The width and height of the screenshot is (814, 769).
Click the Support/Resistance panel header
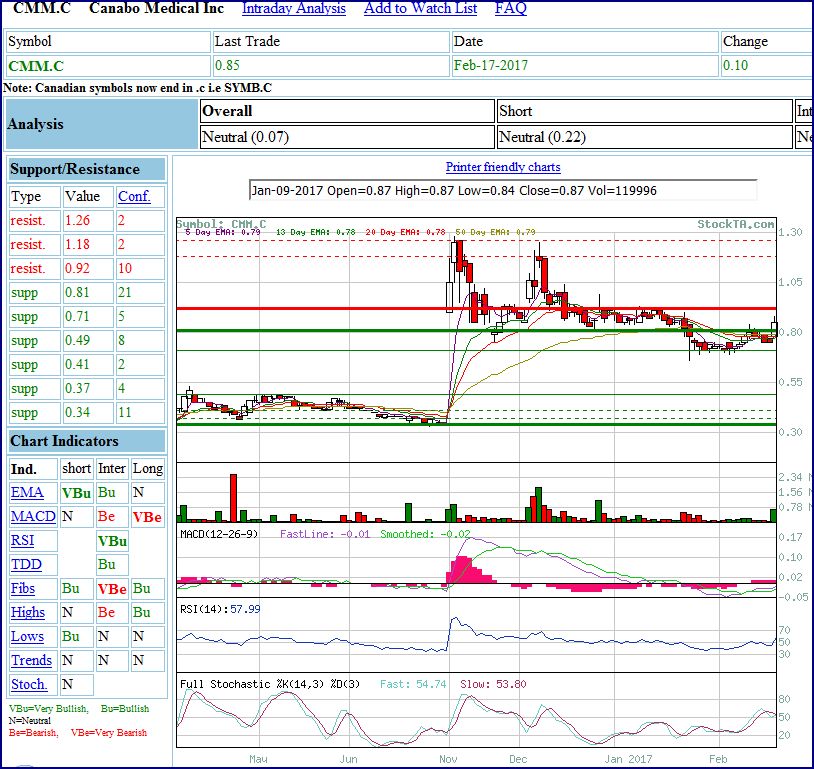pos(87,169)
